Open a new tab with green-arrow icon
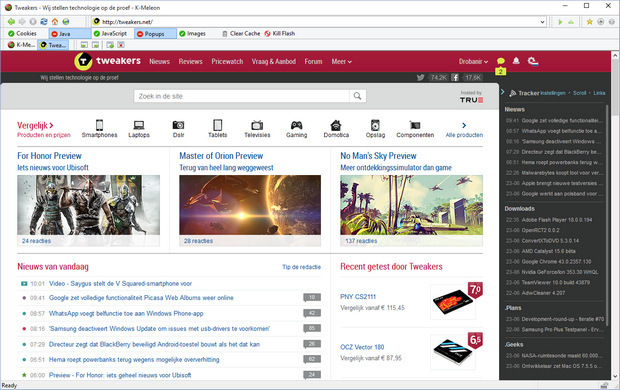 tap(110, 45)
